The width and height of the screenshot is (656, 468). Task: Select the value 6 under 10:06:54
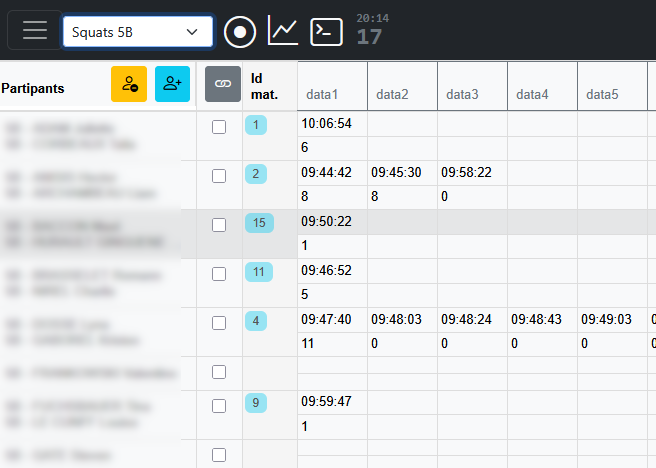pyautogui.click(x=332, y=148)
